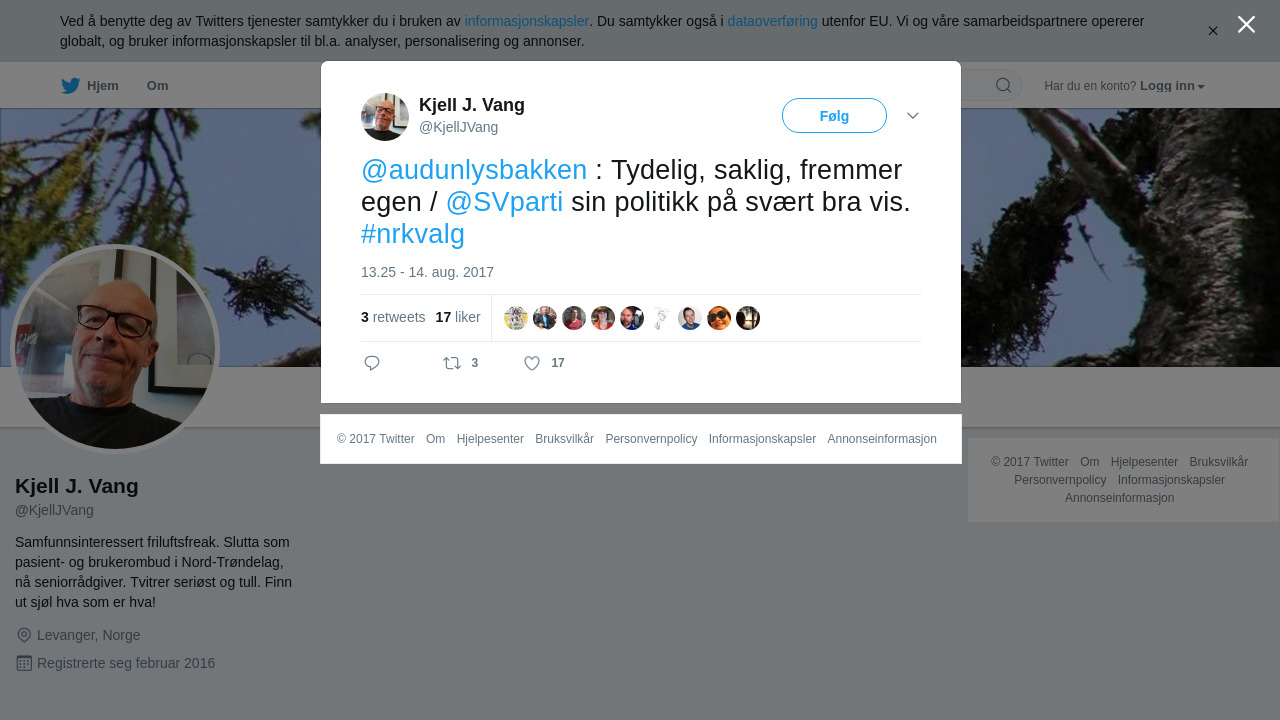
Task: Follow Kjell J. Vang with Følg button
Action: click(x=834, y=116)
